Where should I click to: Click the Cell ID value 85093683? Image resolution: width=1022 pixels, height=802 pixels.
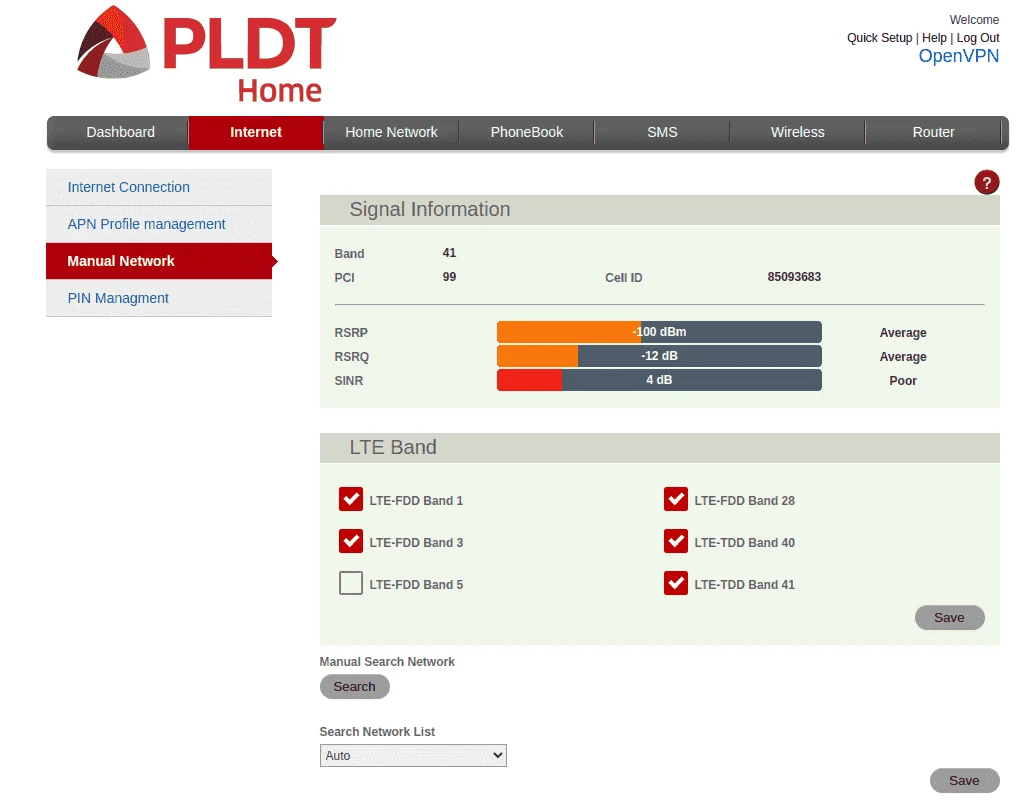coord(794,277)
